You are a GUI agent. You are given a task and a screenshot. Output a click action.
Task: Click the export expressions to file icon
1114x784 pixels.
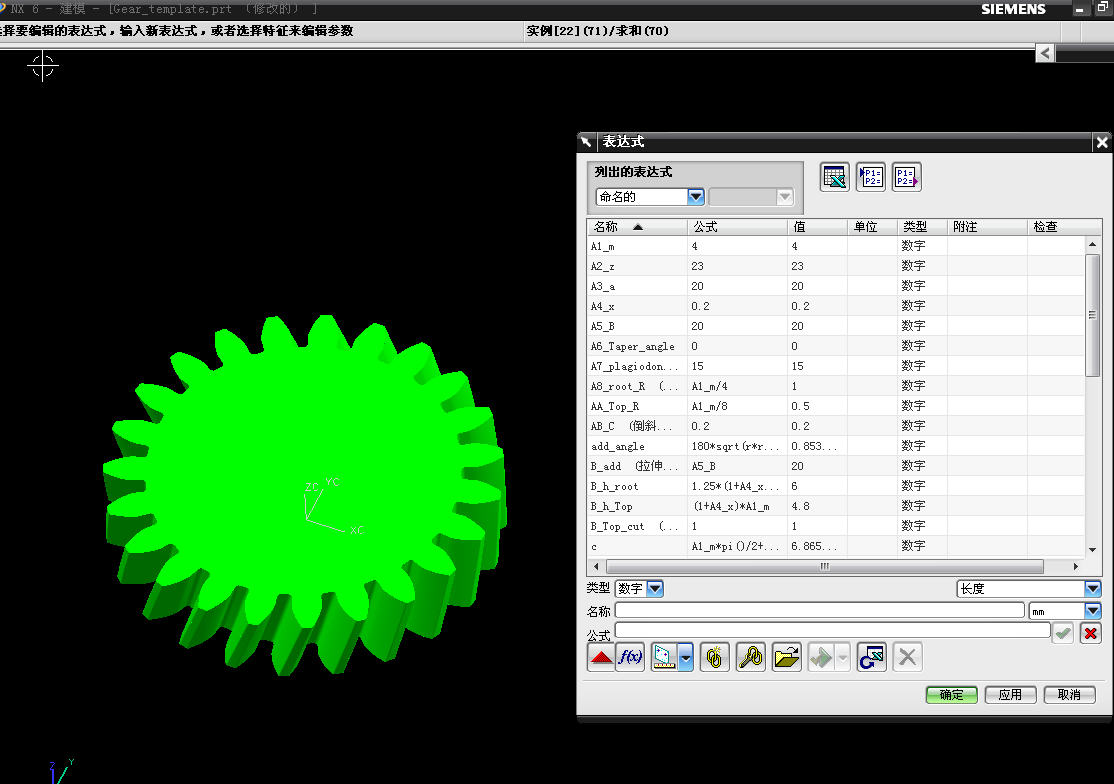(907, 177)
